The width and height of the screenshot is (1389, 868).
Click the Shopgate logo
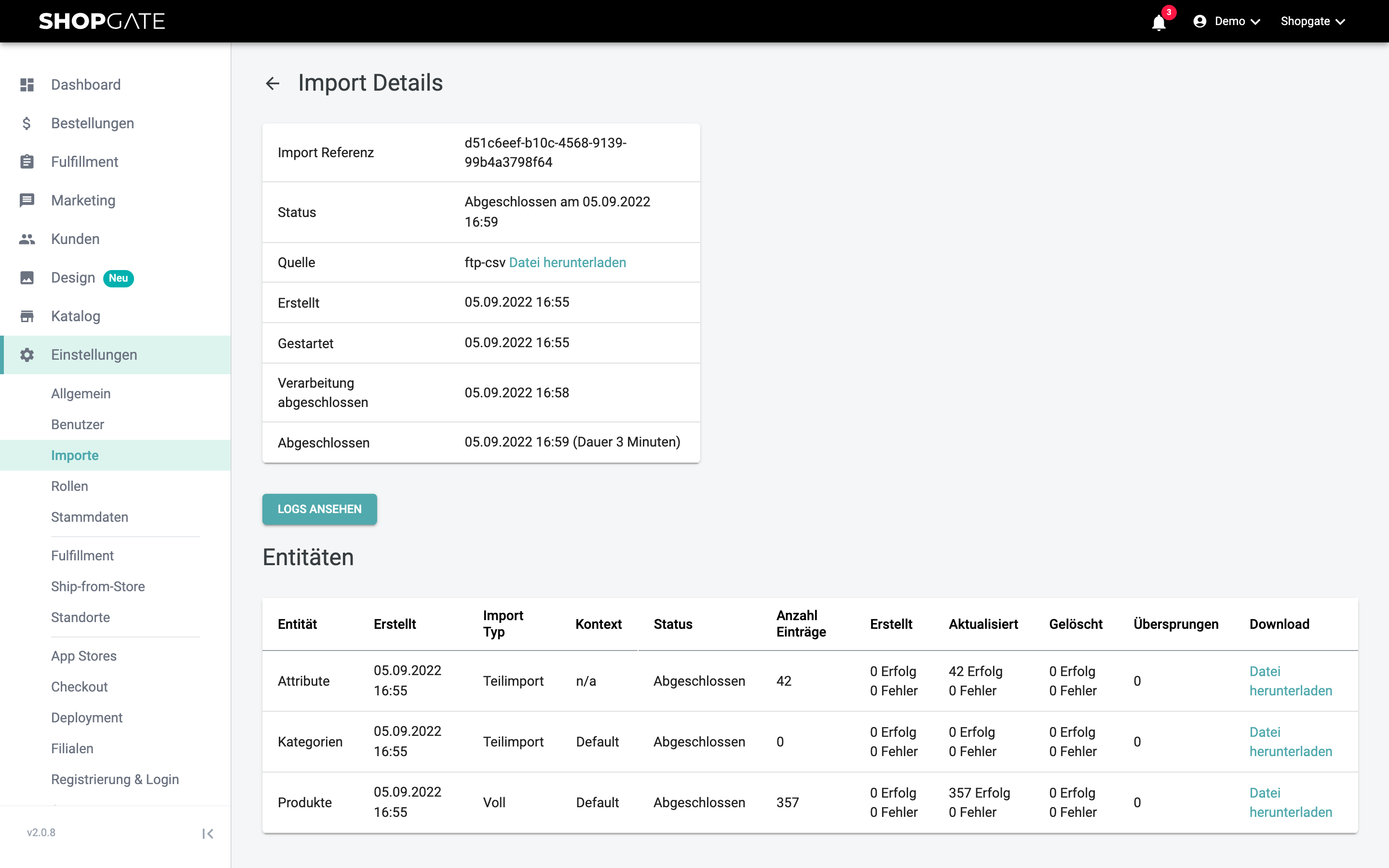coord(102,21)
